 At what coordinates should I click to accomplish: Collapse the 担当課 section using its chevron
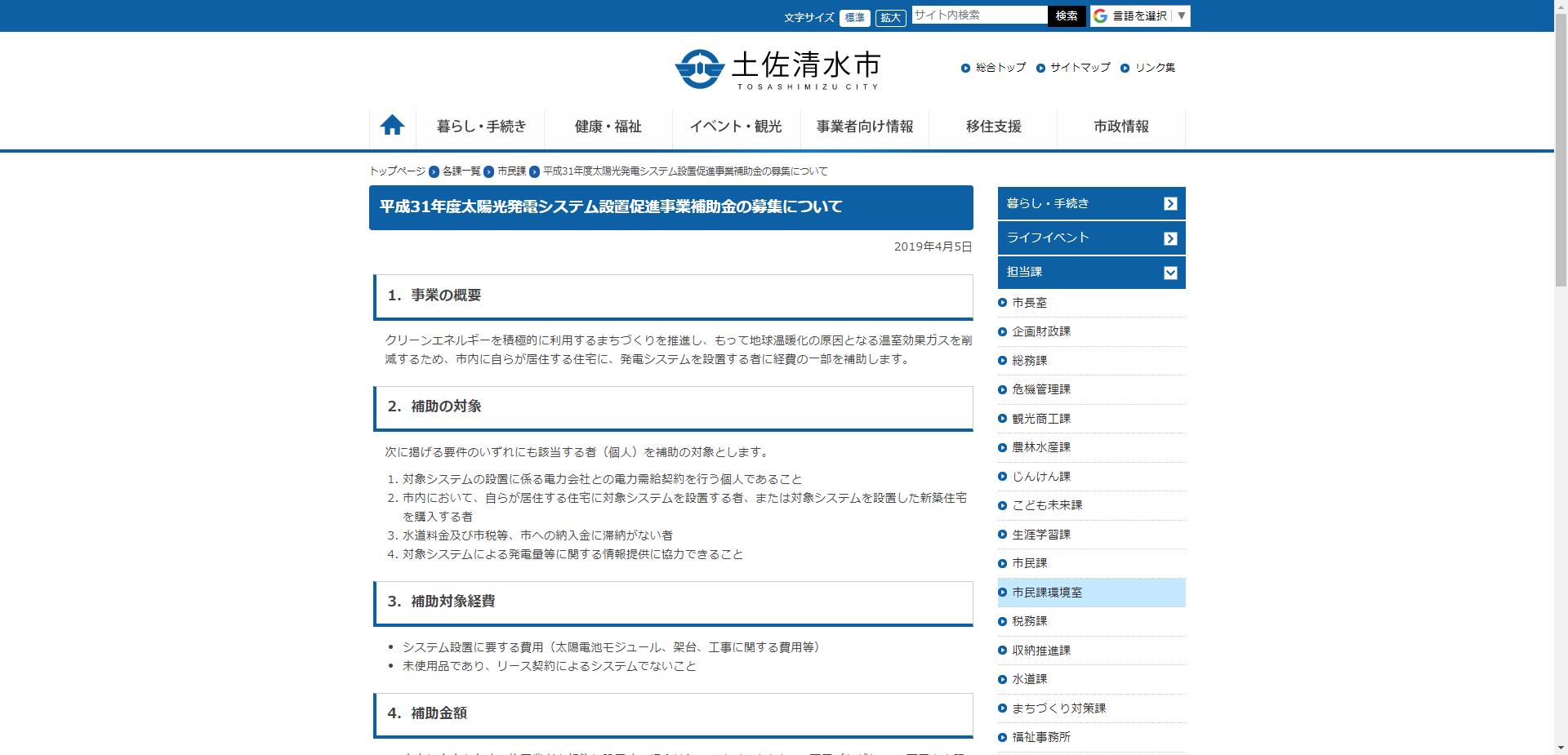tap(1171, 273)
